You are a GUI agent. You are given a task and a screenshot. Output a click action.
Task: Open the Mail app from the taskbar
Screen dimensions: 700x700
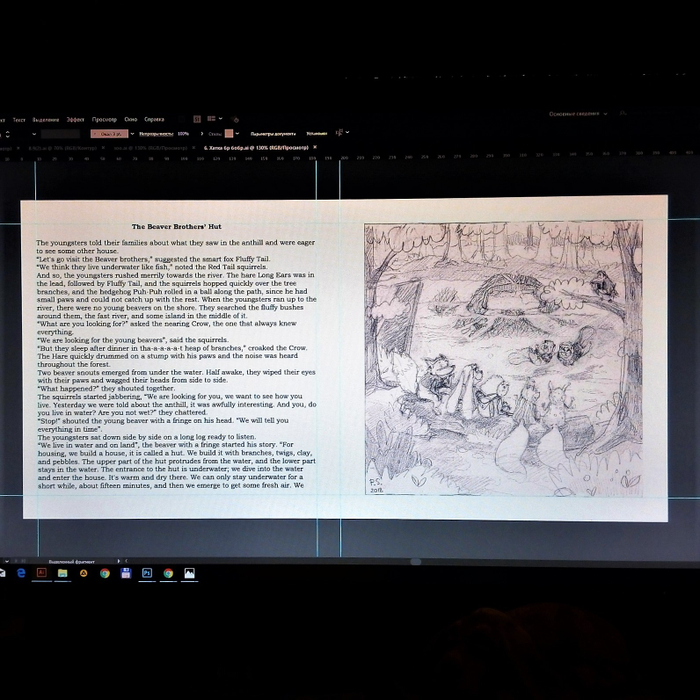click(x=2, y=573)
